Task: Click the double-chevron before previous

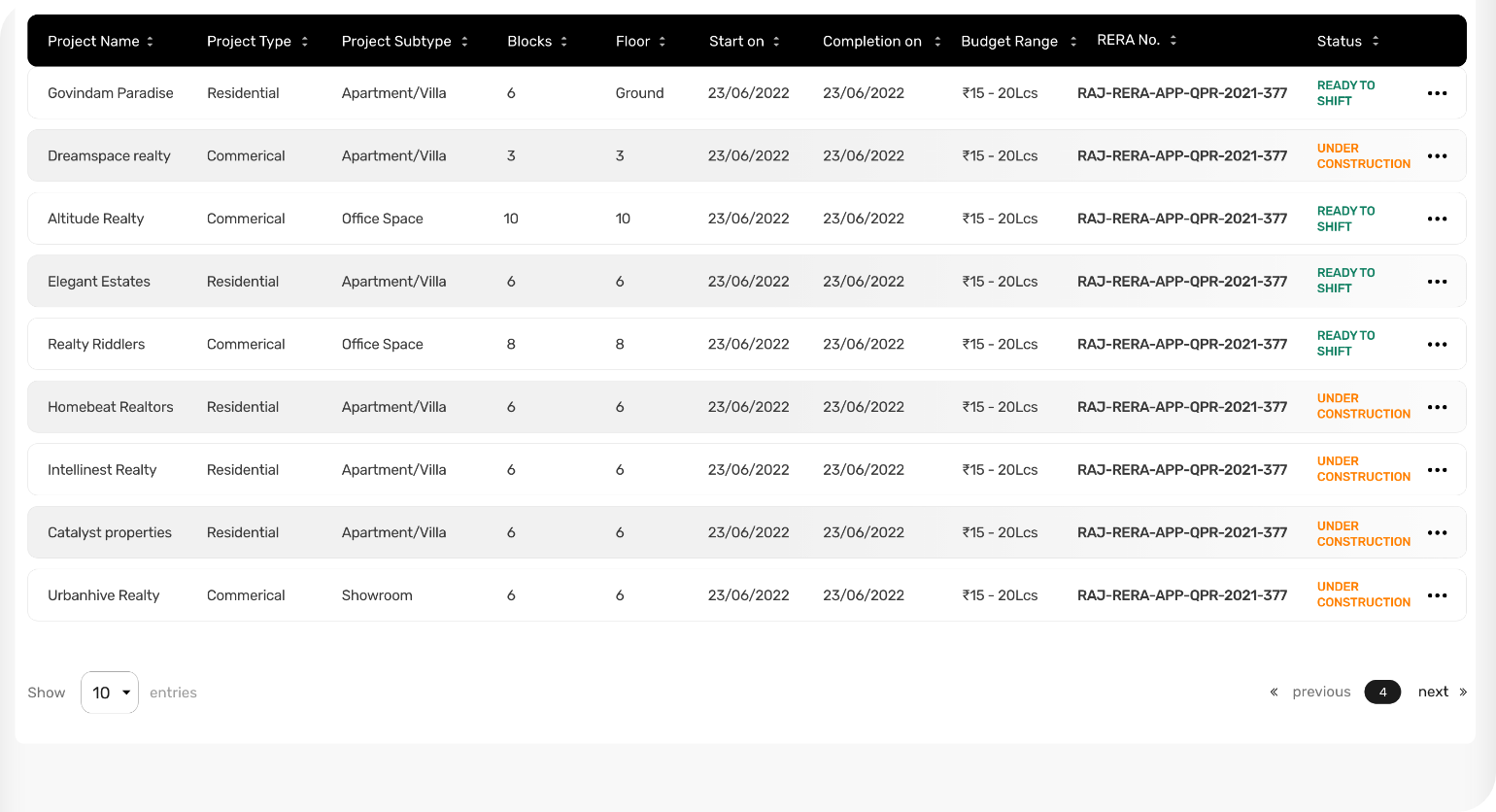Action: pyautogui.click(x=1274, y=693)
